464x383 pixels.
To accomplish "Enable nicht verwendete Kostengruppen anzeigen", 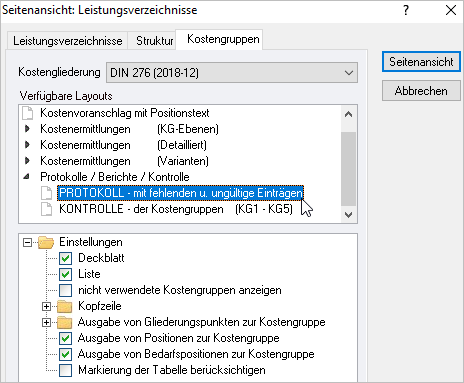I will [x=65, y=290].
